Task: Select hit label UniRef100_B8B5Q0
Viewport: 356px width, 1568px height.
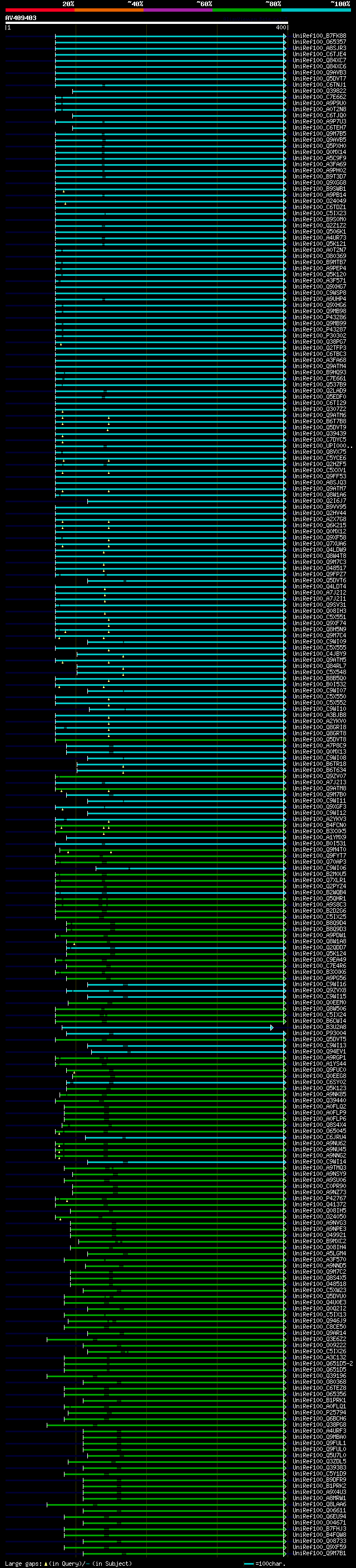Action: click(319, 678)
